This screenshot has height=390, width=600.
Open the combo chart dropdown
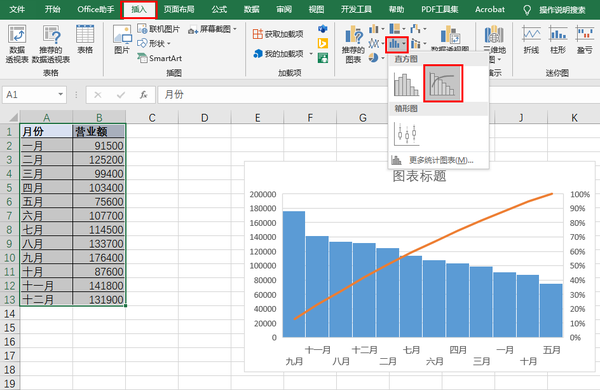[x=418, y=43]
